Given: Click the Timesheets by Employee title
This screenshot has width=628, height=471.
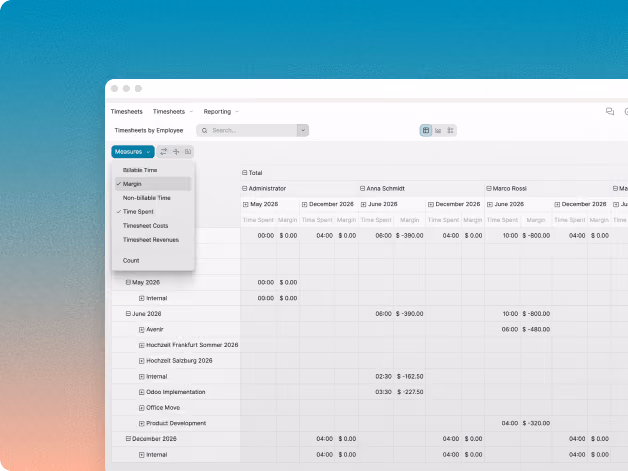Looking at the screenshot, I should (x=149, y=130).
